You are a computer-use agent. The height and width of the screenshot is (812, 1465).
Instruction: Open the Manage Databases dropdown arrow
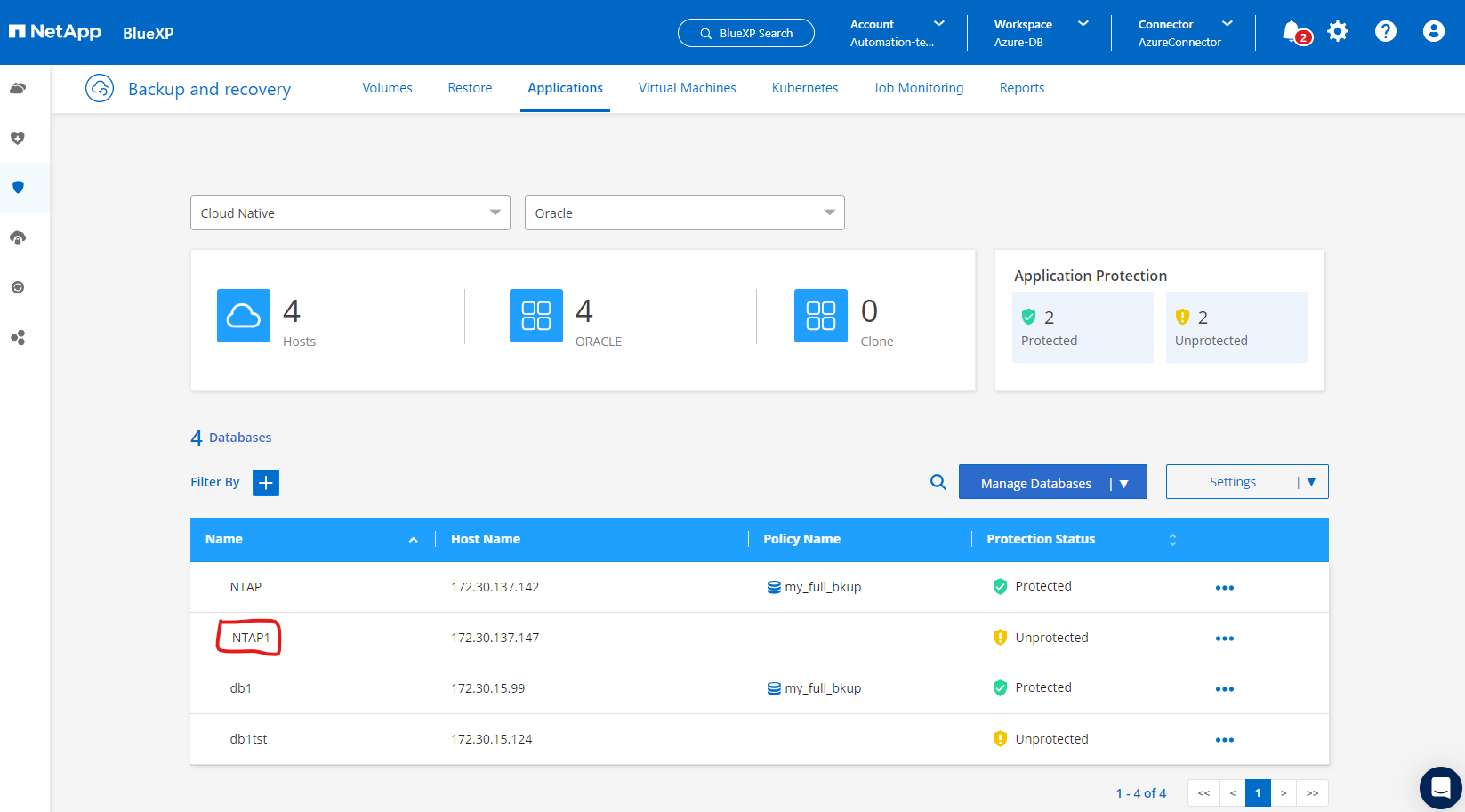[x=1124, y=483]
